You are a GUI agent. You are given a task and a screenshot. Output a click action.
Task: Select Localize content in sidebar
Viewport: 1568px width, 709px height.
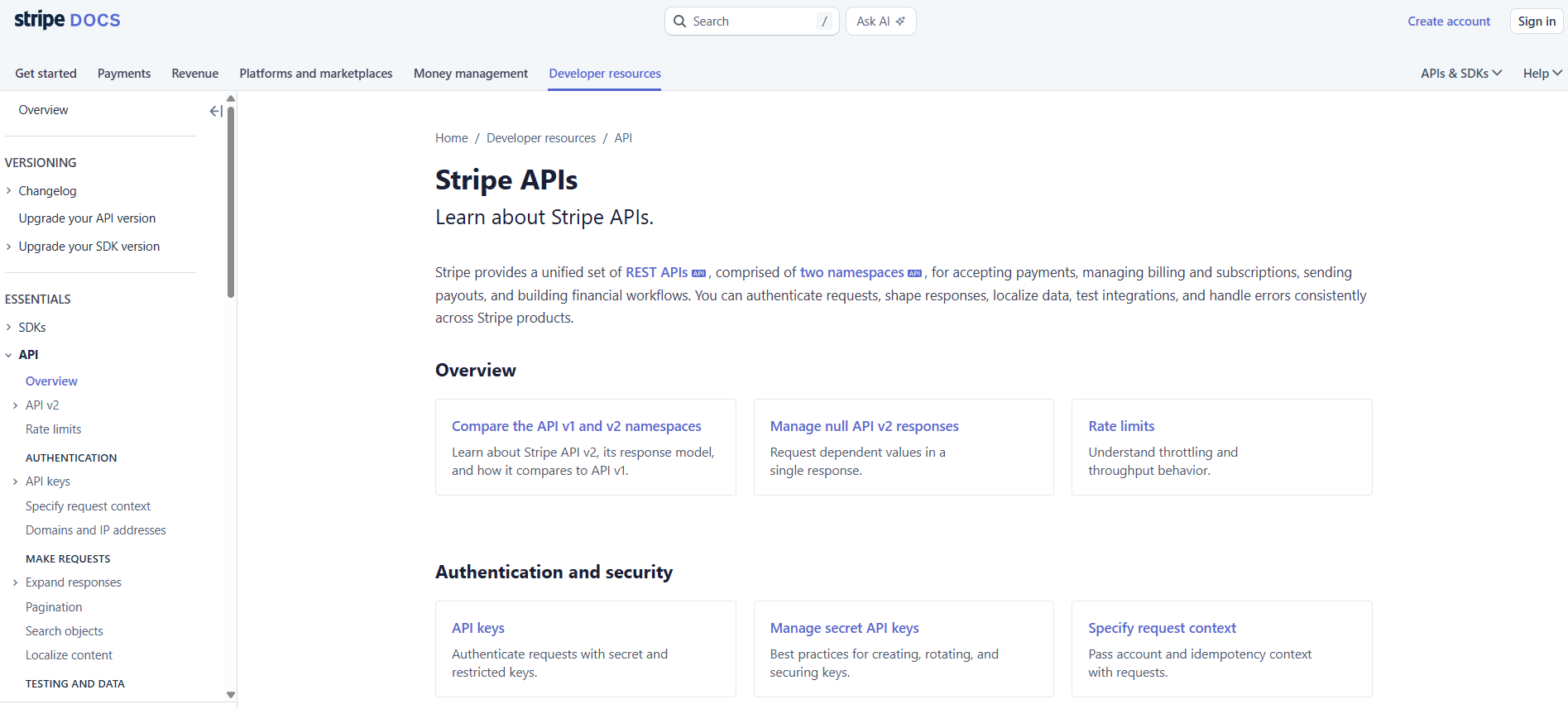click(69, 655)
